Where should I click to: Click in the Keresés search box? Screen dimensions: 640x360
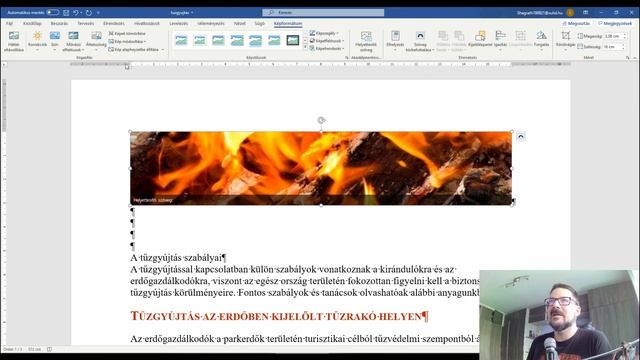click(x=323, y=13)
